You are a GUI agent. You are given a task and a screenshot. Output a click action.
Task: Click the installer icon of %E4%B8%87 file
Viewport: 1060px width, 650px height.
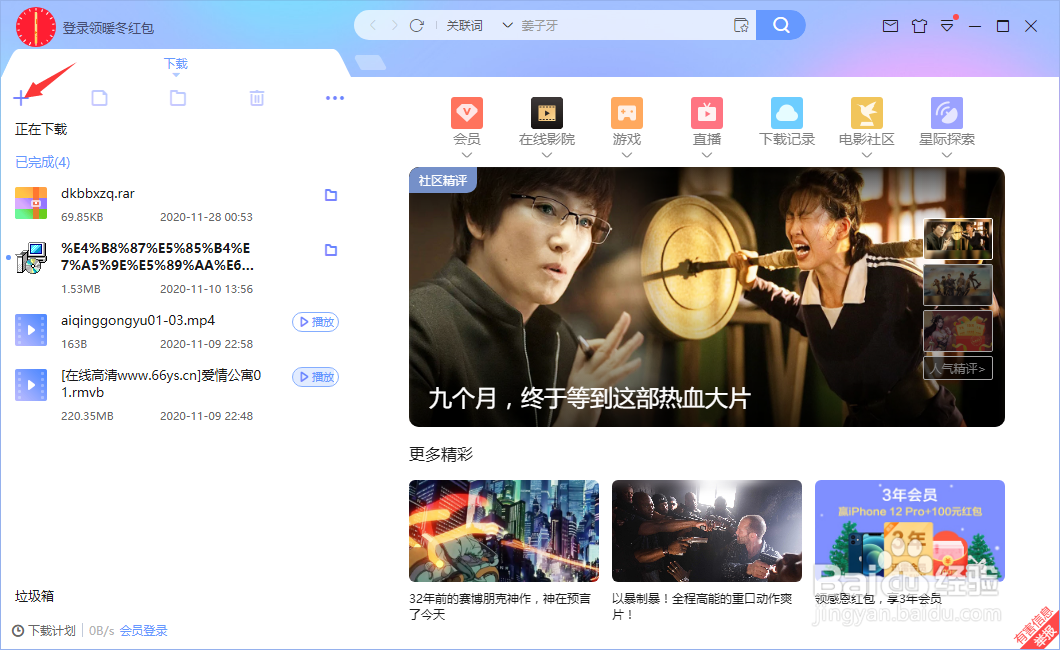pos(31,257)
